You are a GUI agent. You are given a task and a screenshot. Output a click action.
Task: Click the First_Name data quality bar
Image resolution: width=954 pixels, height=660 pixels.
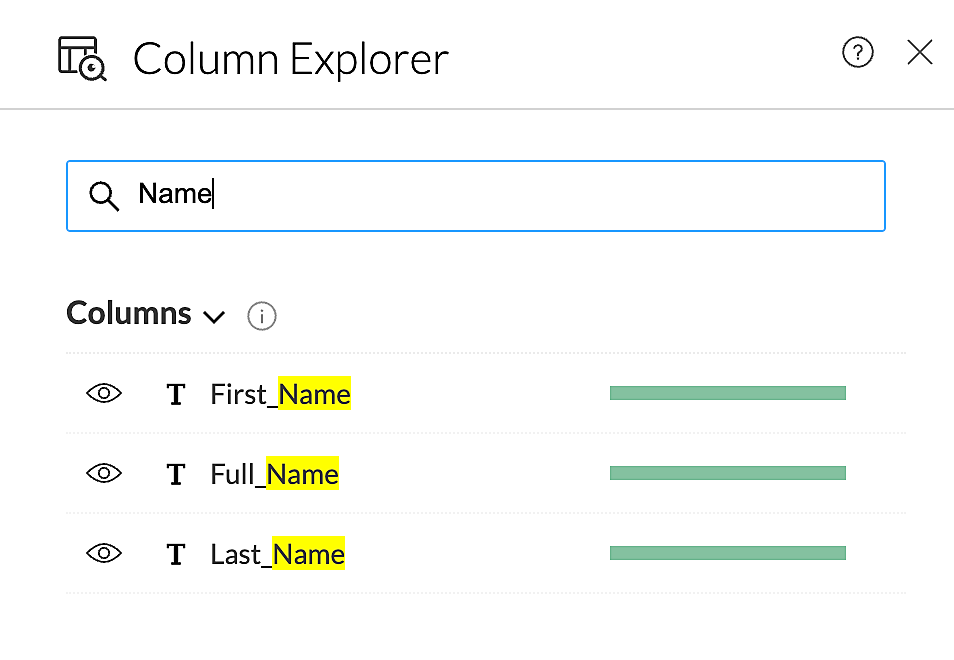pos(727,393)
